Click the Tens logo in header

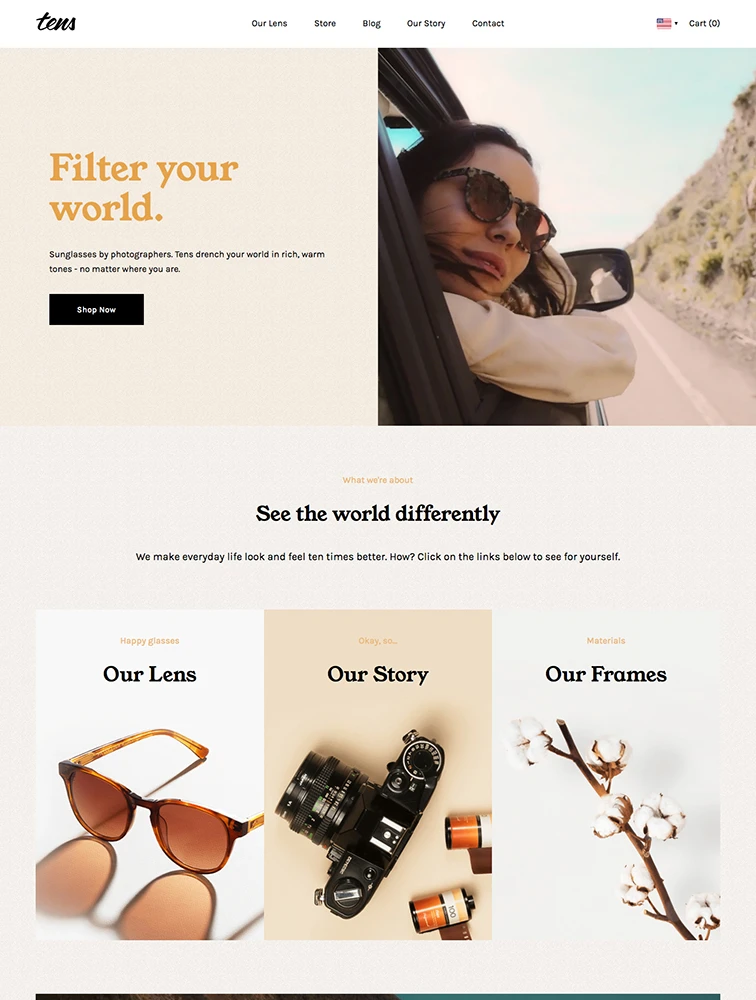click(x=56, y=22)
